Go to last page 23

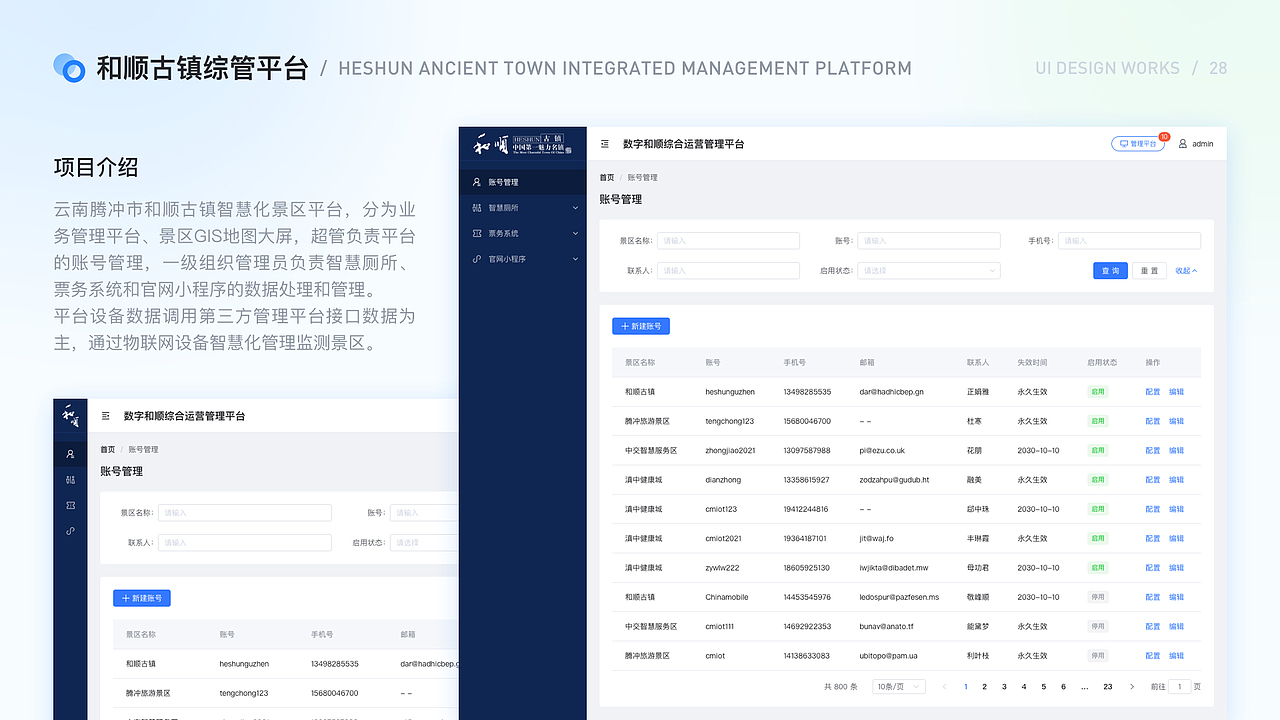(x=1108, y=687)
